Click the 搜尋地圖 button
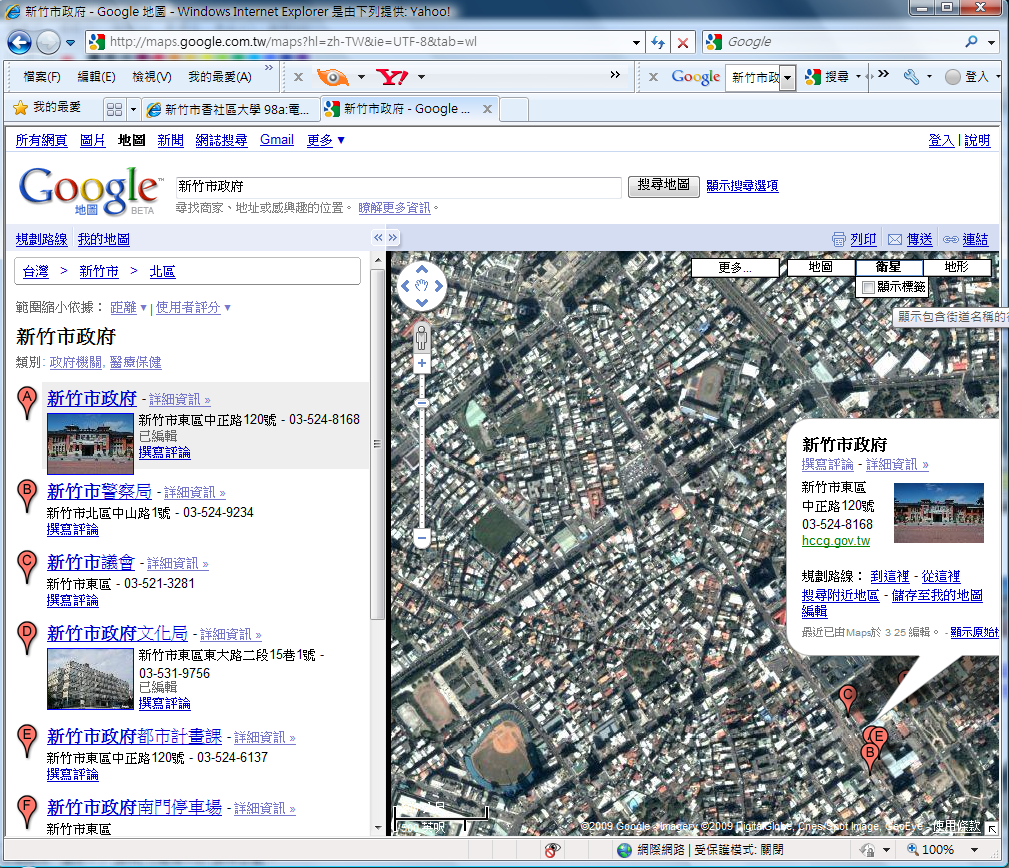1009x868 pixels. point(663,186)
